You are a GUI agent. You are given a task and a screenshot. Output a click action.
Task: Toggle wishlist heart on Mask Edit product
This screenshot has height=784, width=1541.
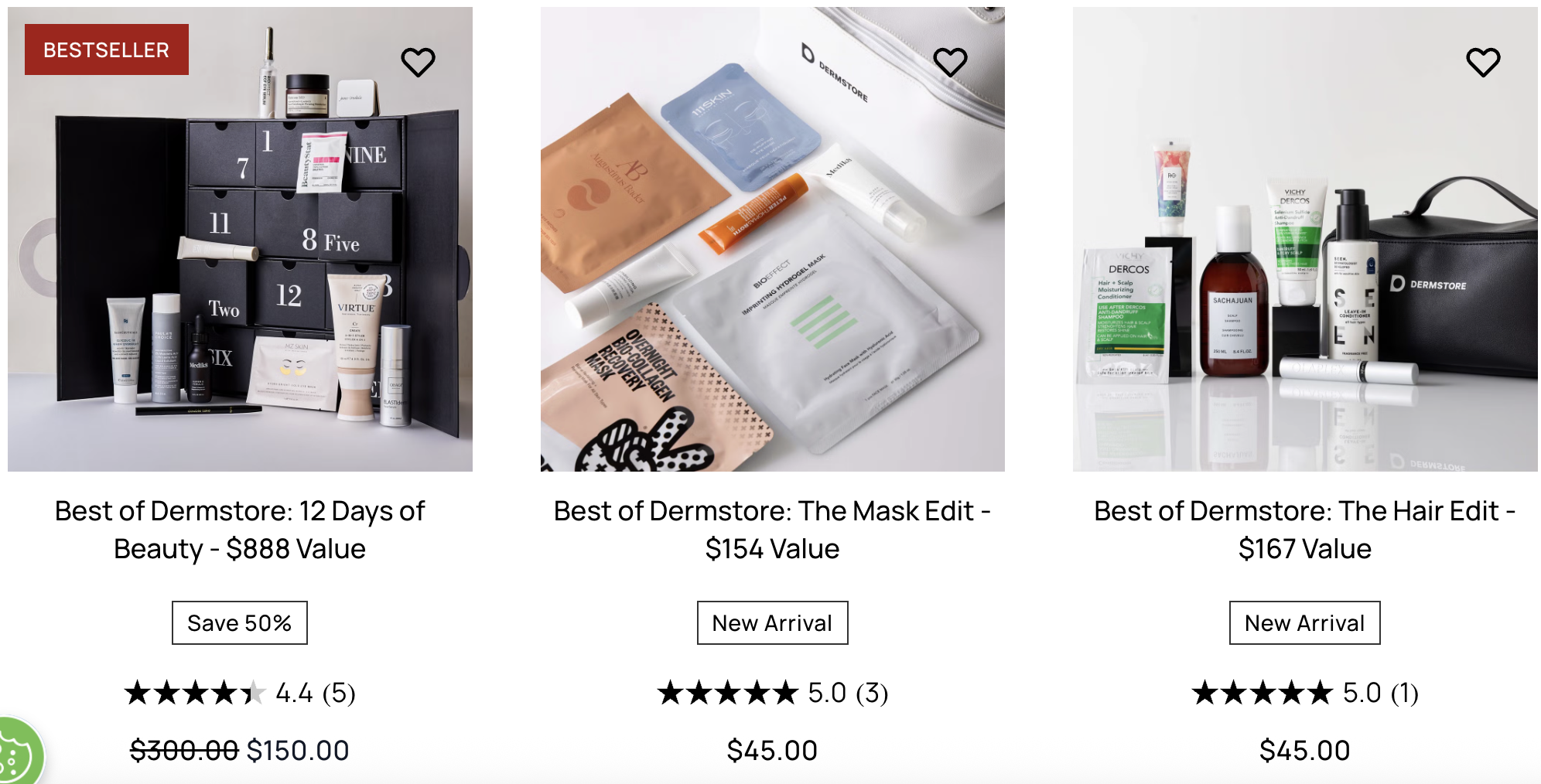pyautogui.click(x=950, y=62)
